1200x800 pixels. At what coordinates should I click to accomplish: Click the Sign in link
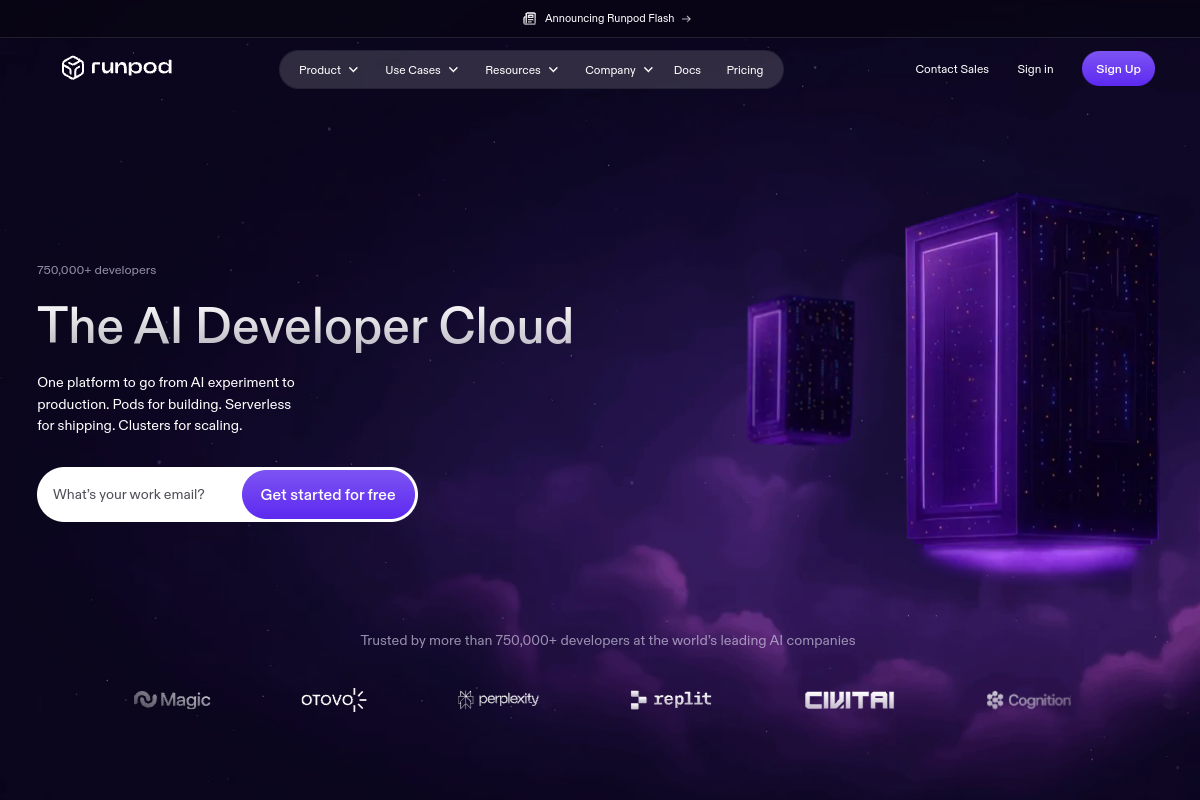tap(1035, 69)
